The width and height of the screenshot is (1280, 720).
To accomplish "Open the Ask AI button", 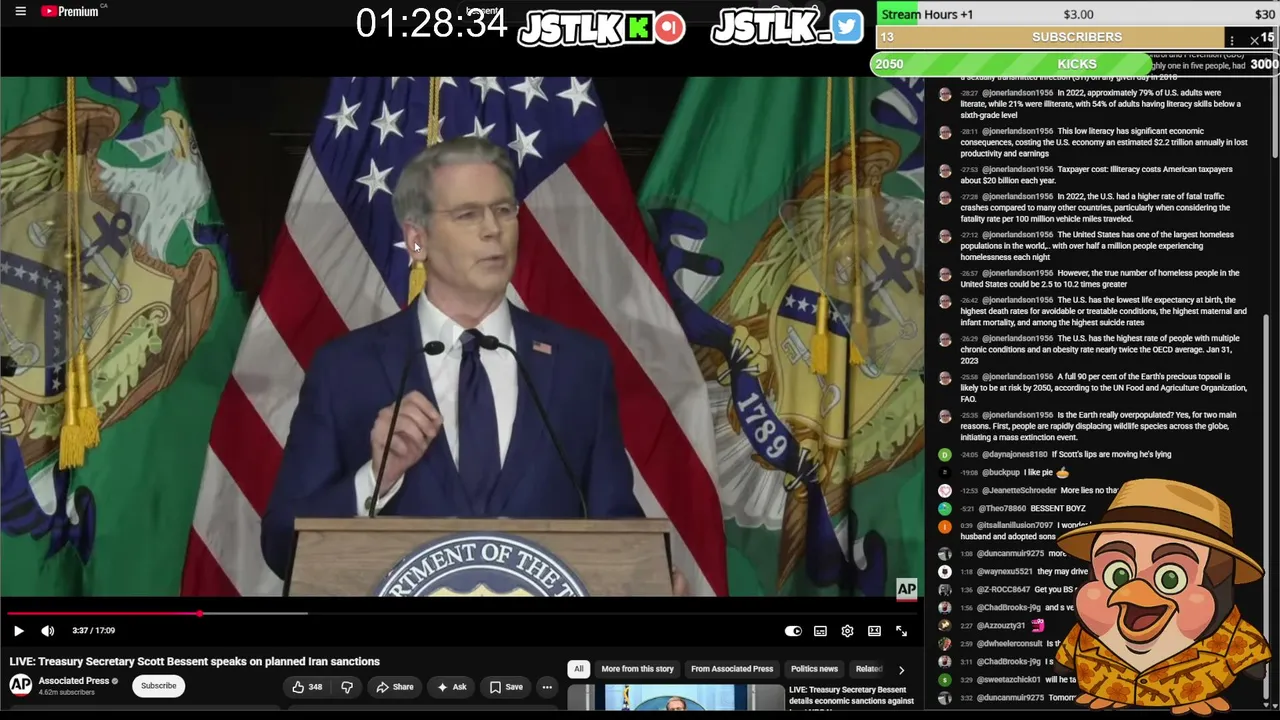I will [451, 687].
